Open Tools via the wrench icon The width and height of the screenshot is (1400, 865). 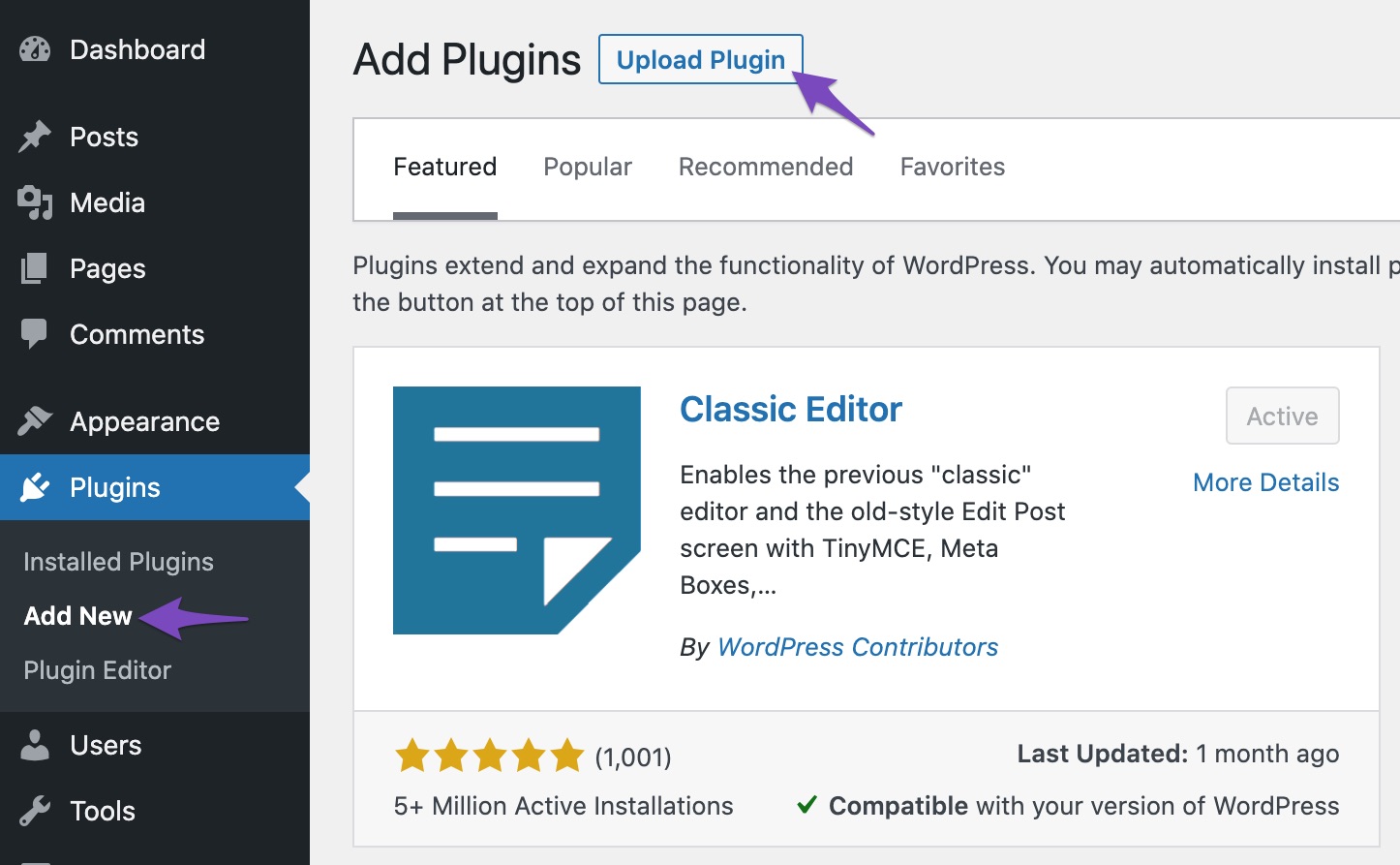[34, 811]
